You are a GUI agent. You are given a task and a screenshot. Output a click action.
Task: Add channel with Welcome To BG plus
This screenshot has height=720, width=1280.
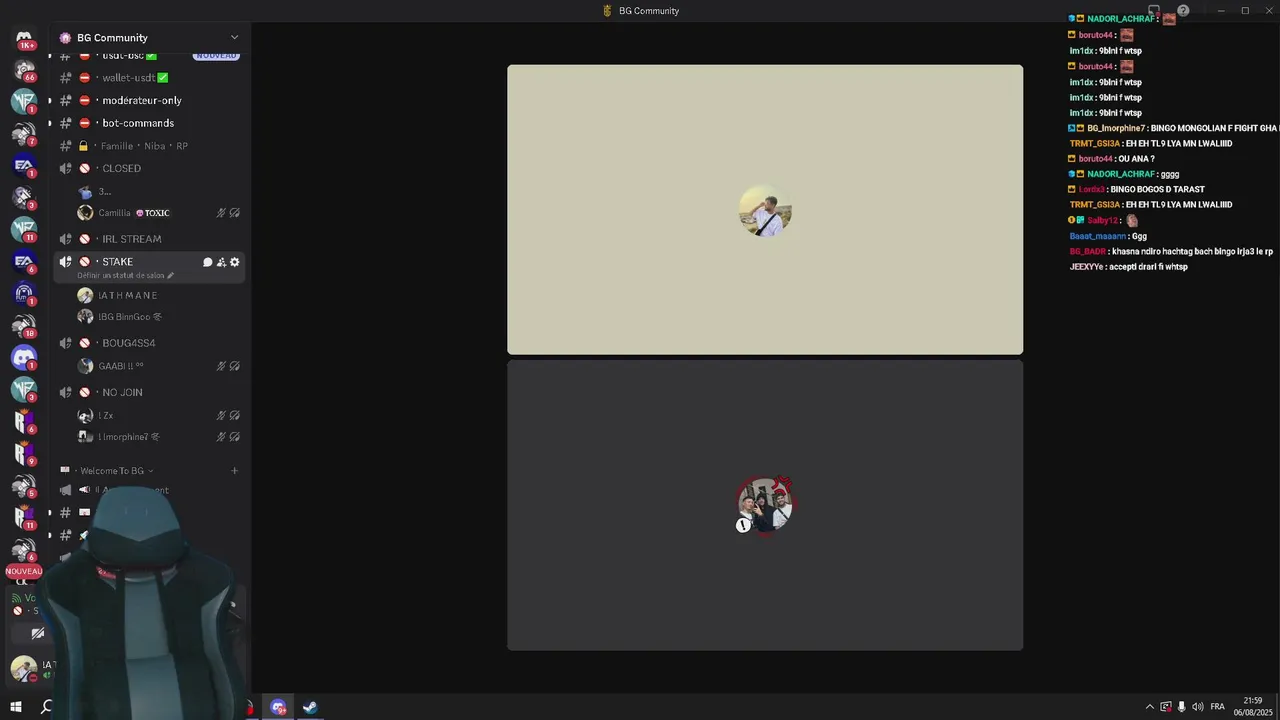point(235,471)
